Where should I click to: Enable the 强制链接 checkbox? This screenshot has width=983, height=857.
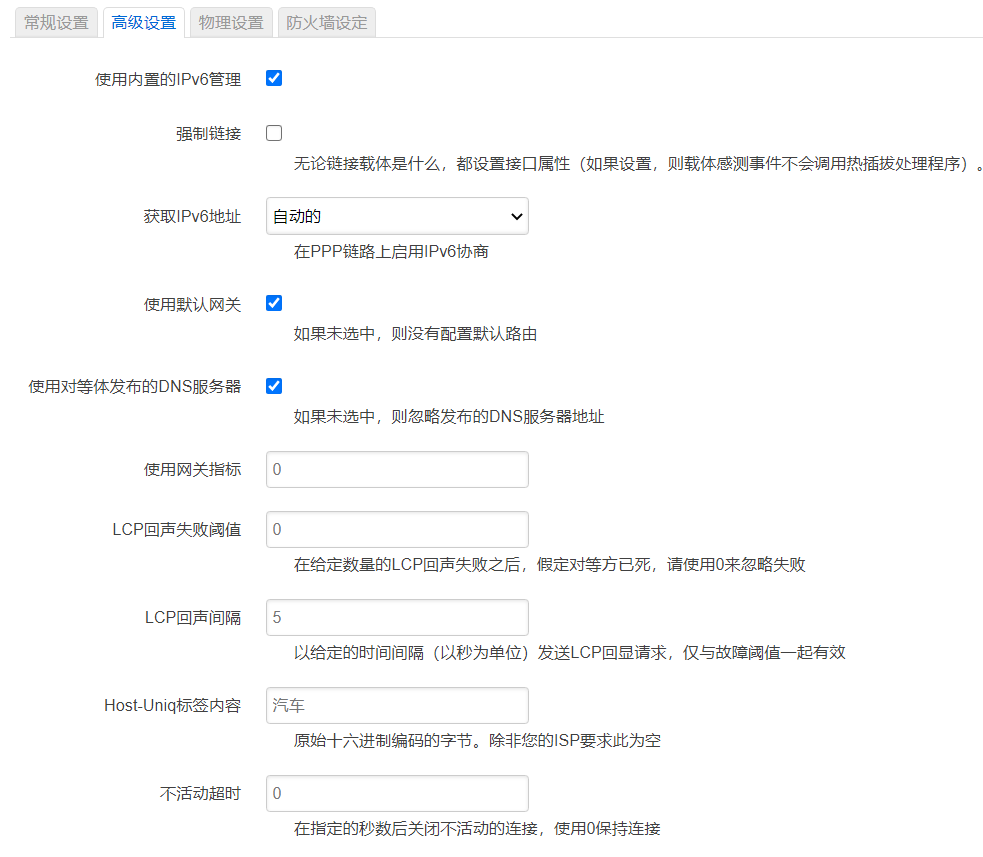[273, 132]
